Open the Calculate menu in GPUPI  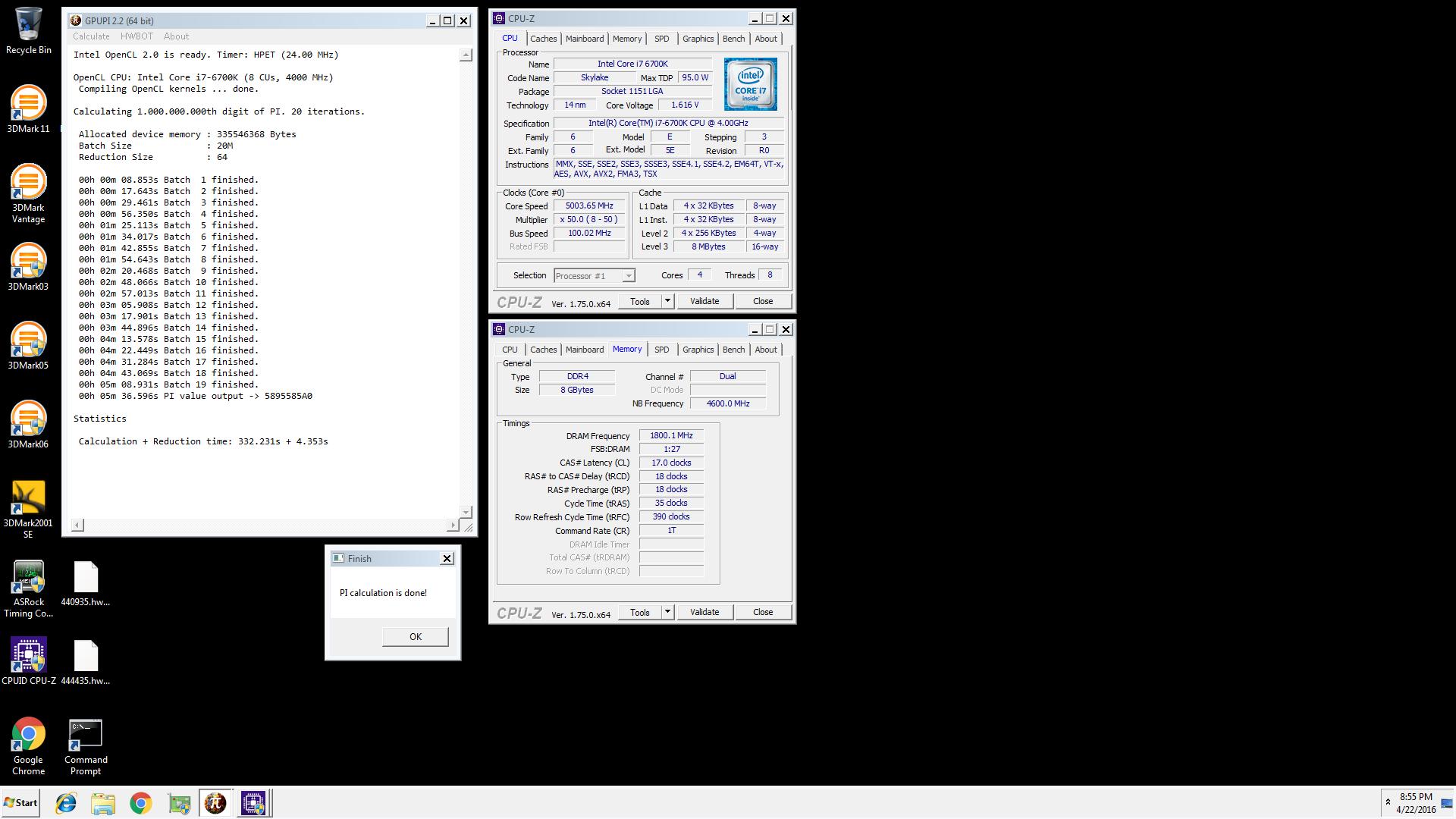[91, 36]
